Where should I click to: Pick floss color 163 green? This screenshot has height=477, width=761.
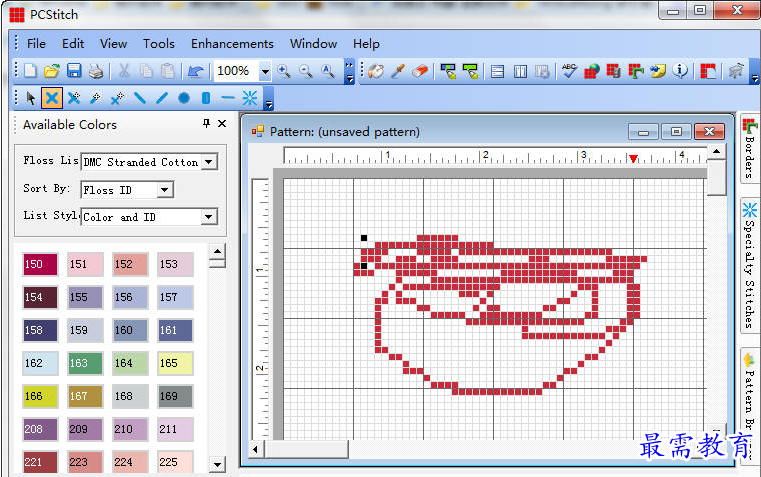coord(85,363)
